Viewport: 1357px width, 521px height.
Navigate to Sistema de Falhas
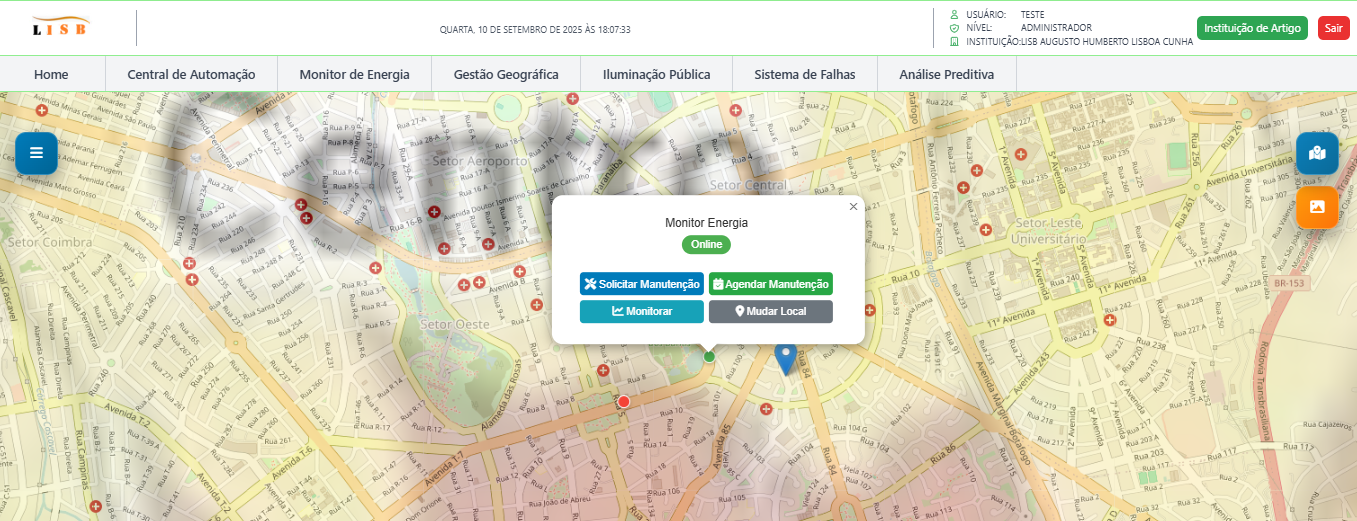pos(804,74)
